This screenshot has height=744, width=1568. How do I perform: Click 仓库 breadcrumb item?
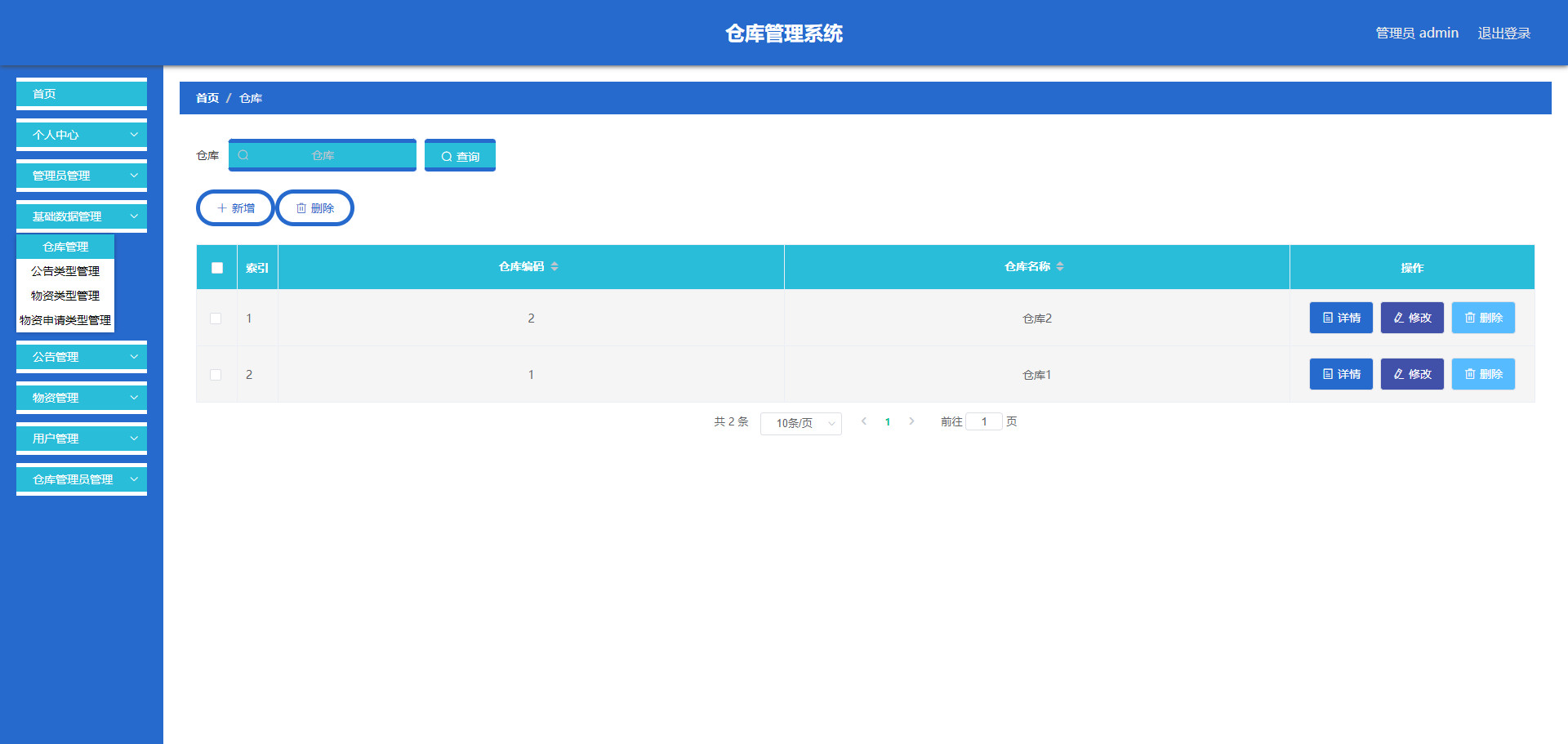pos(251,98)
